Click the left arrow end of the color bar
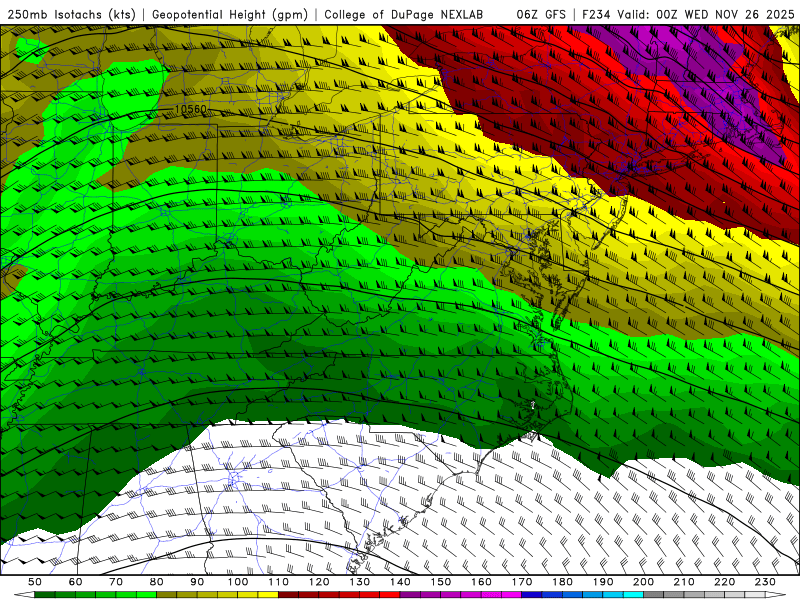The height and width of the screenshot is (600, 800). 24,595
